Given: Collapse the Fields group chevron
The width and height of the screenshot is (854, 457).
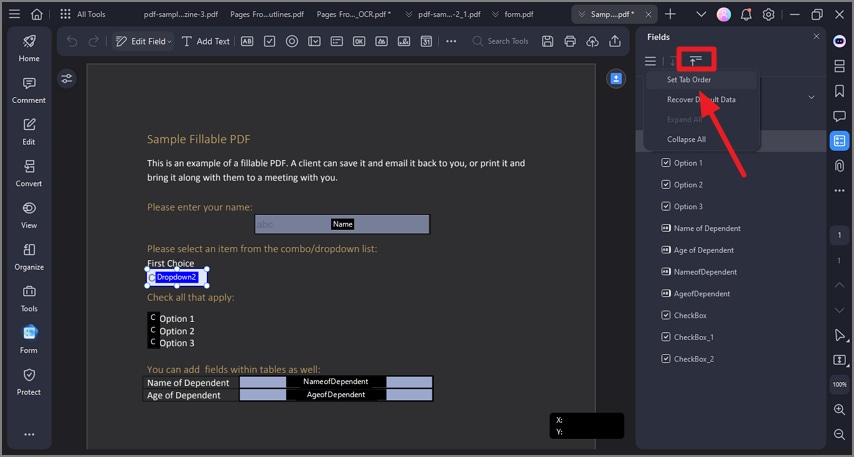Looking at the screenshot, I should pyautogui.click(x=811, y=98).
